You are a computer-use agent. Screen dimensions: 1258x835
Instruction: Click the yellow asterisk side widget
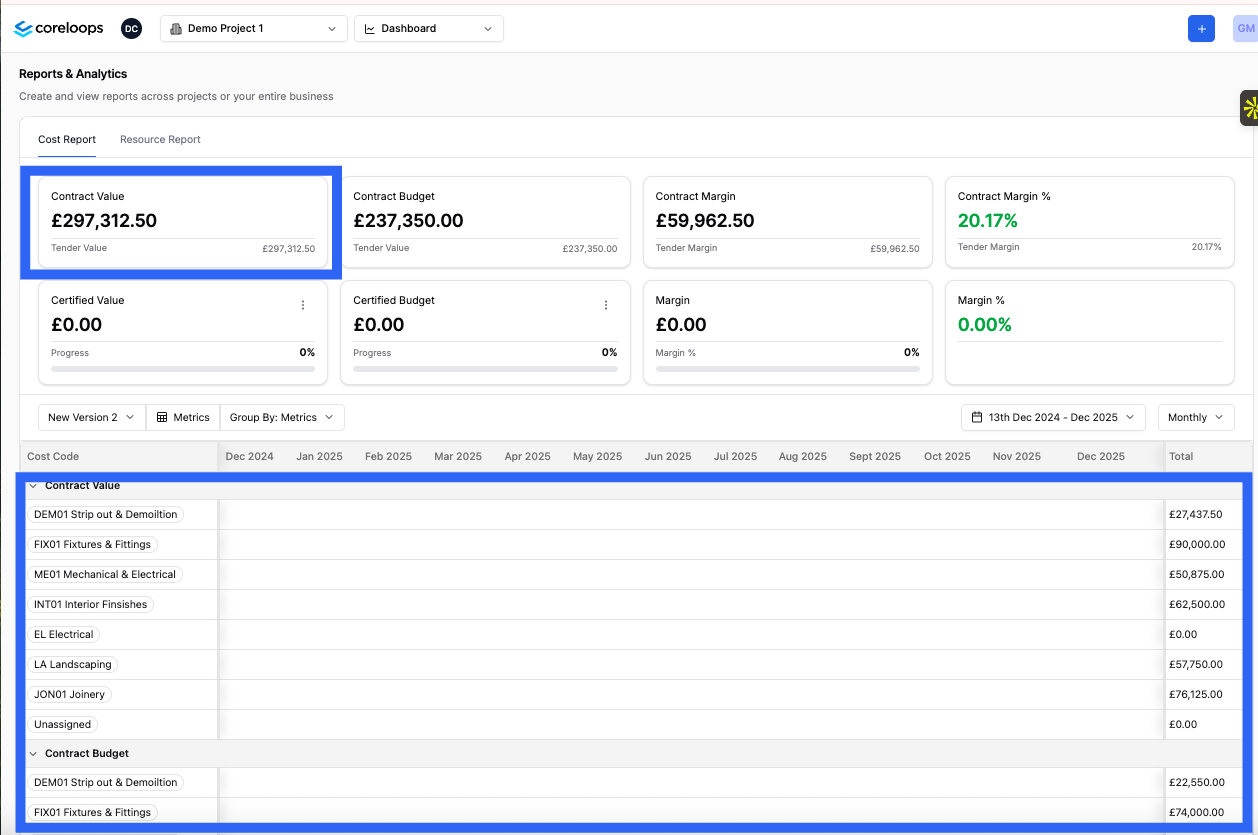tap(1249, 108)
